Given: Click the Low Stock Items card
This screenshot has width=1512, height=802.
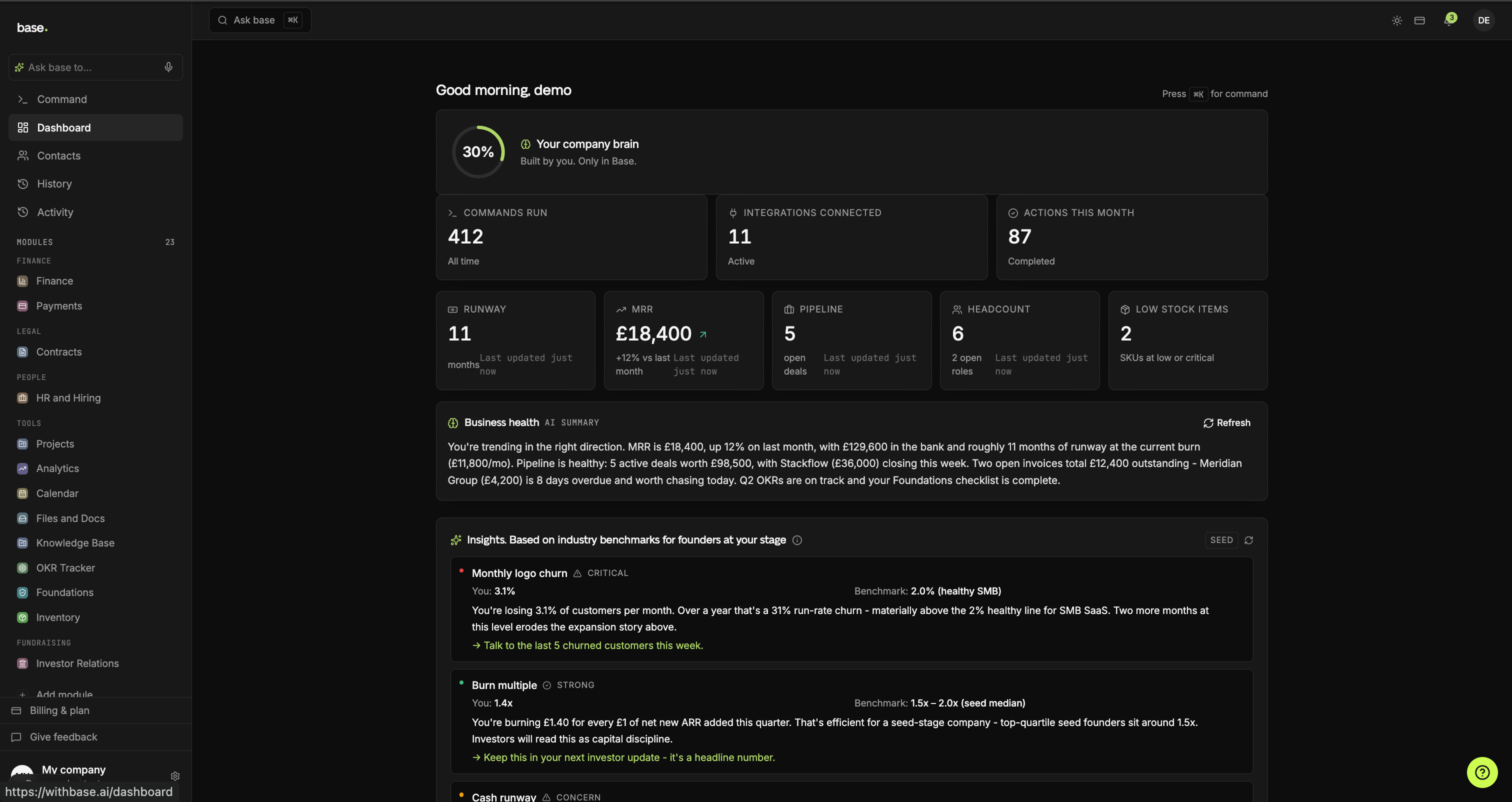Looking at the screenshot, I should pos(1188,340).
